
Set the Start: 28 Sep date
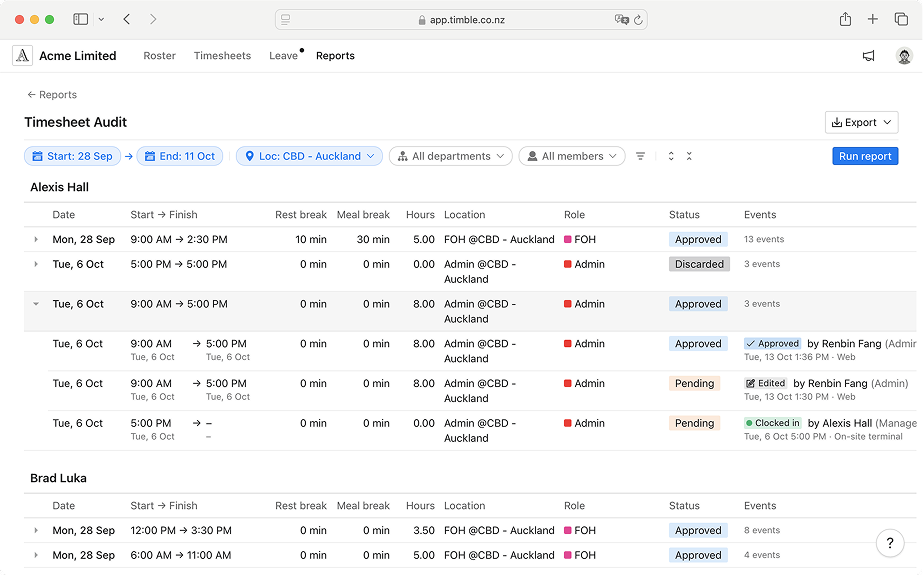pos(72,156)
